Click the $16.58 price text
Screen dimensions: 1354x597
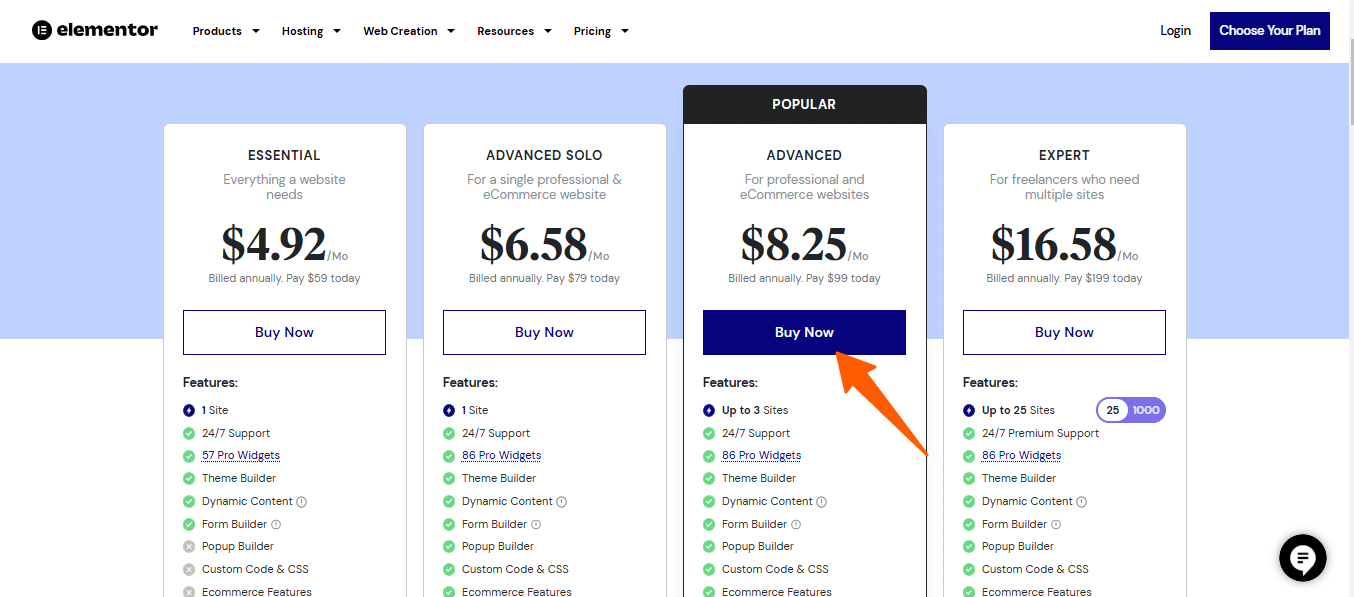(x=1053, y=244)
